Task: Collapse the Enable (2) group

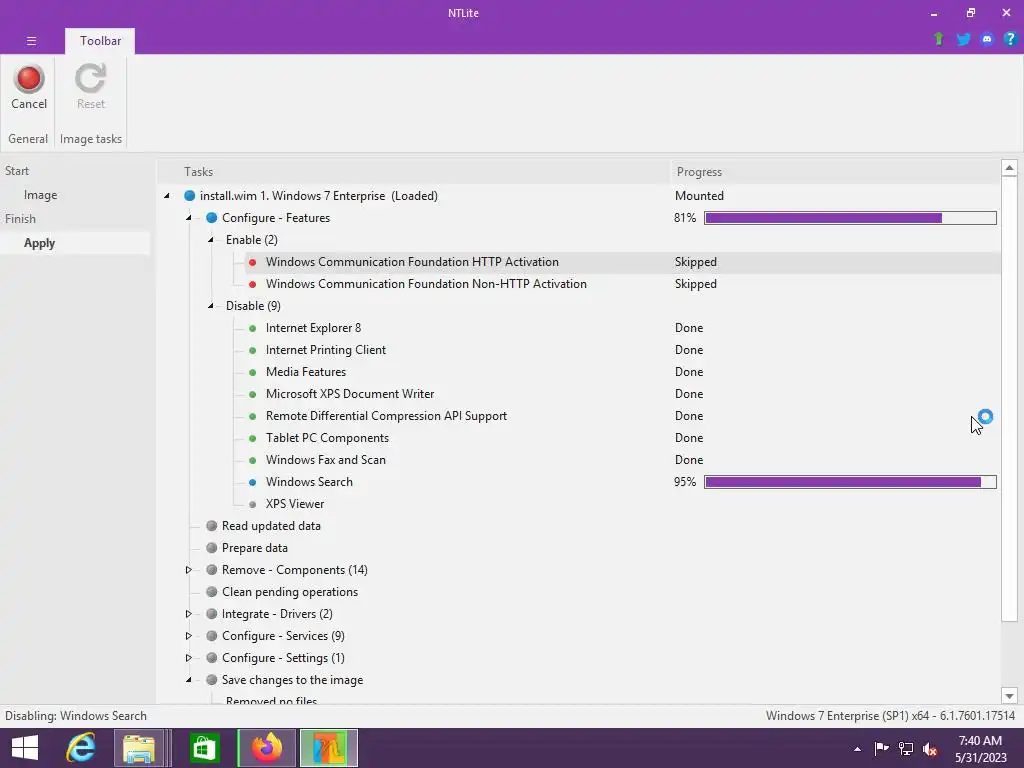Action: [211, 240]
